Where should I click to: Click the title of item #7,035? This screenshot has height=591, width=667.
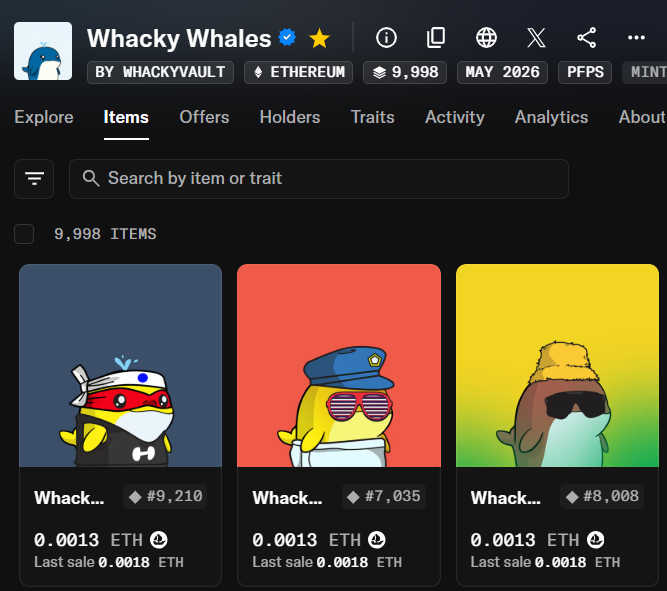point(288,498)
